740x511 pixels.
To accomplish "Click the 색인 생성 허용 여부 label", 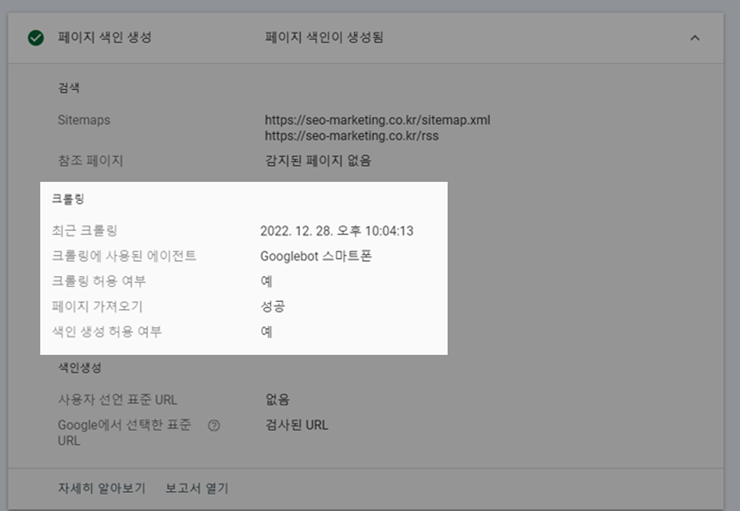I will (106, 332).
